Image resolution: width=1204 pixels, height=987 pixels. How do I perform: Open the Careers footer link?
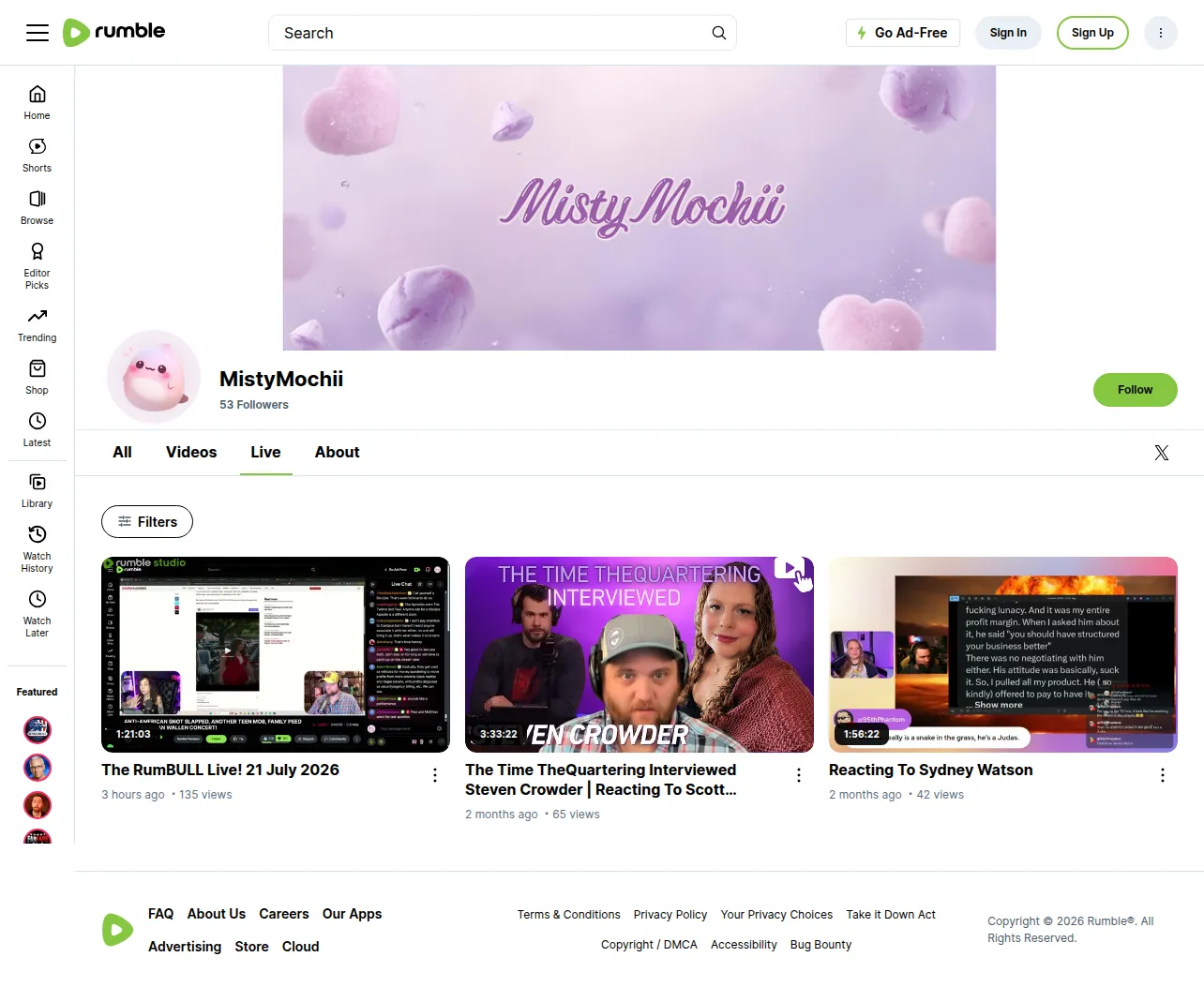tap(284, 914)
